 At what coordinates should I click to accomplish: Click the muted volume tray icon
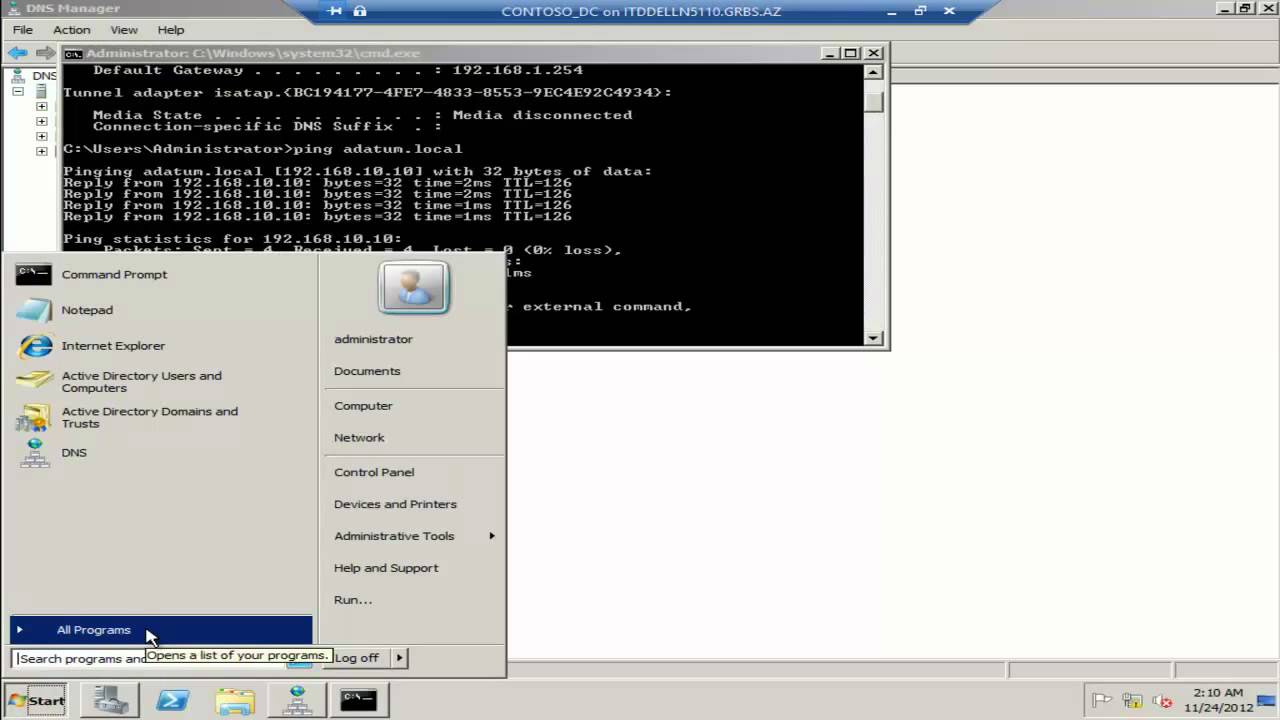pos(1162,700)
